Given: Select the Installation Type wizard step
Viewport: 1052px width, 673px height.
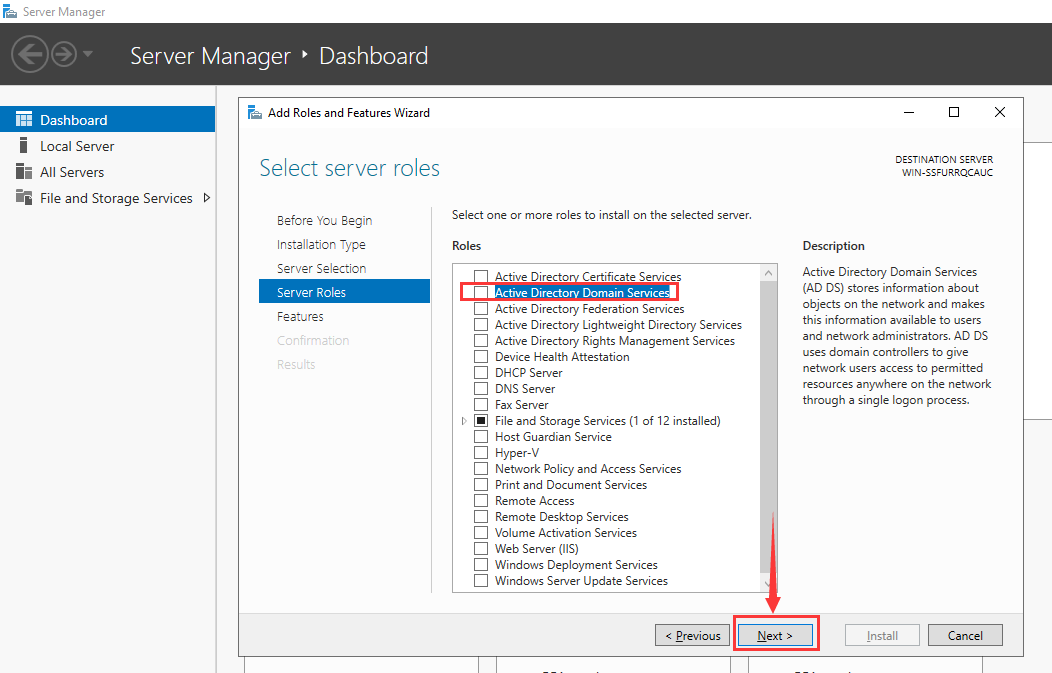Looking at the screenshot, I should click(321, 245).
